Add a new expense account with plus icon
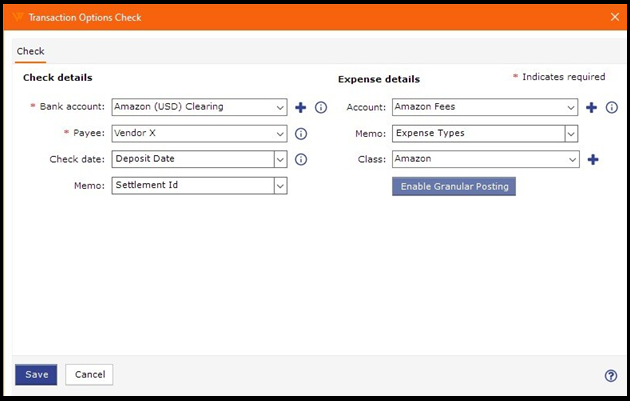Screen dimensions: 630x401 click(591, 107)
